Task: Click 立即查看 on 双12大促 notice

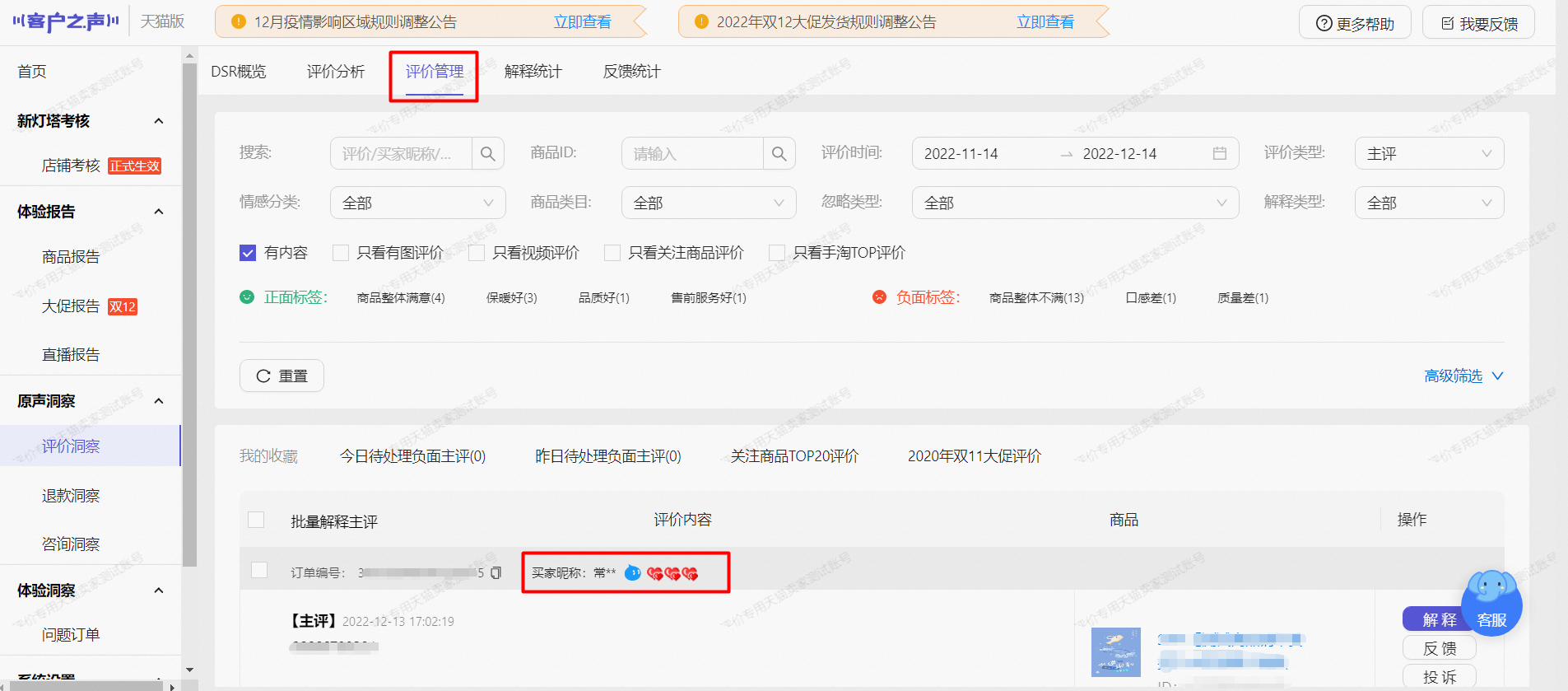Action: pos(1045,22)
